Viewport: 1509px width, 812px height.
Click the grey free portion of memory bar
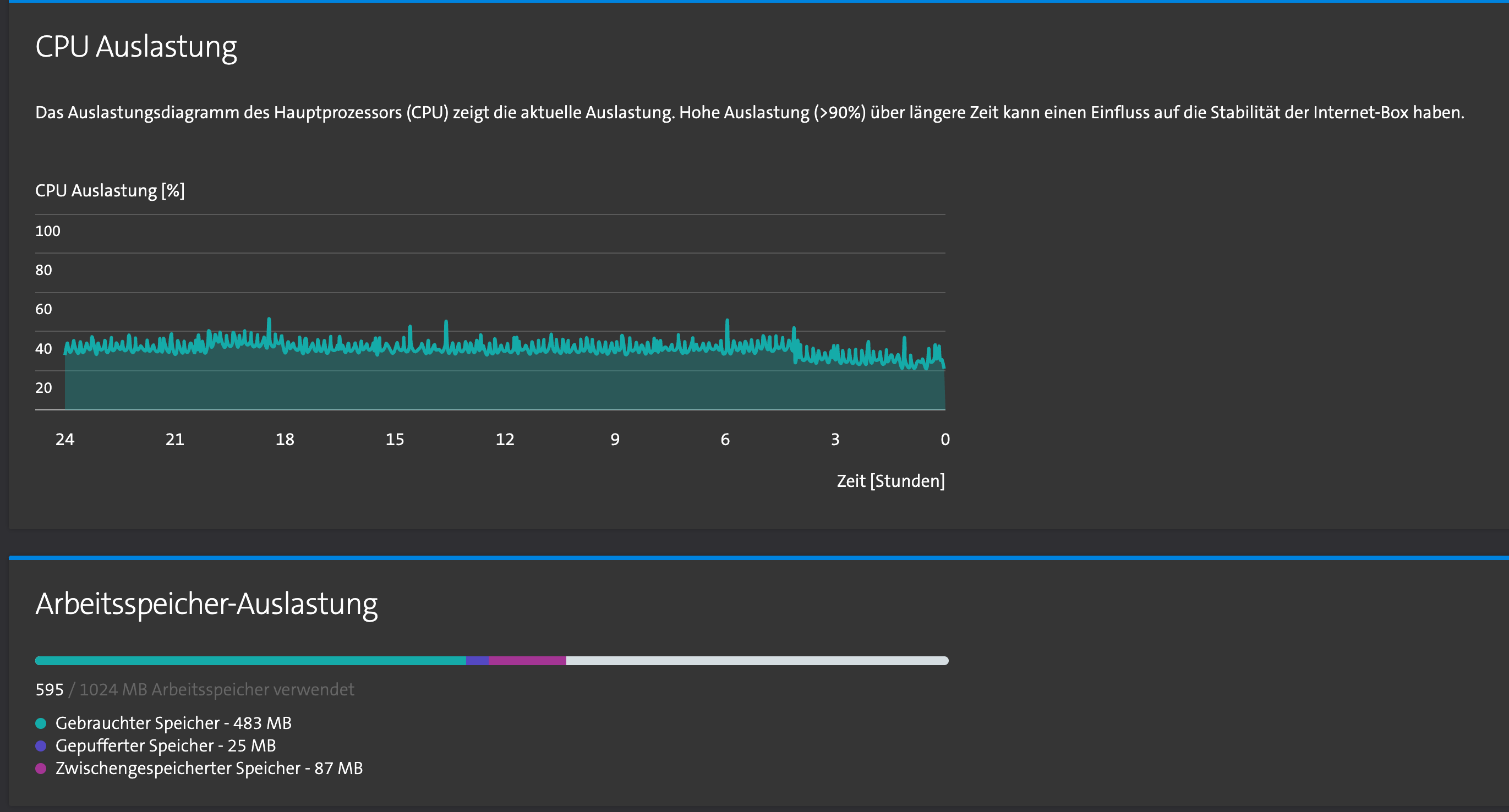(757, 660)
